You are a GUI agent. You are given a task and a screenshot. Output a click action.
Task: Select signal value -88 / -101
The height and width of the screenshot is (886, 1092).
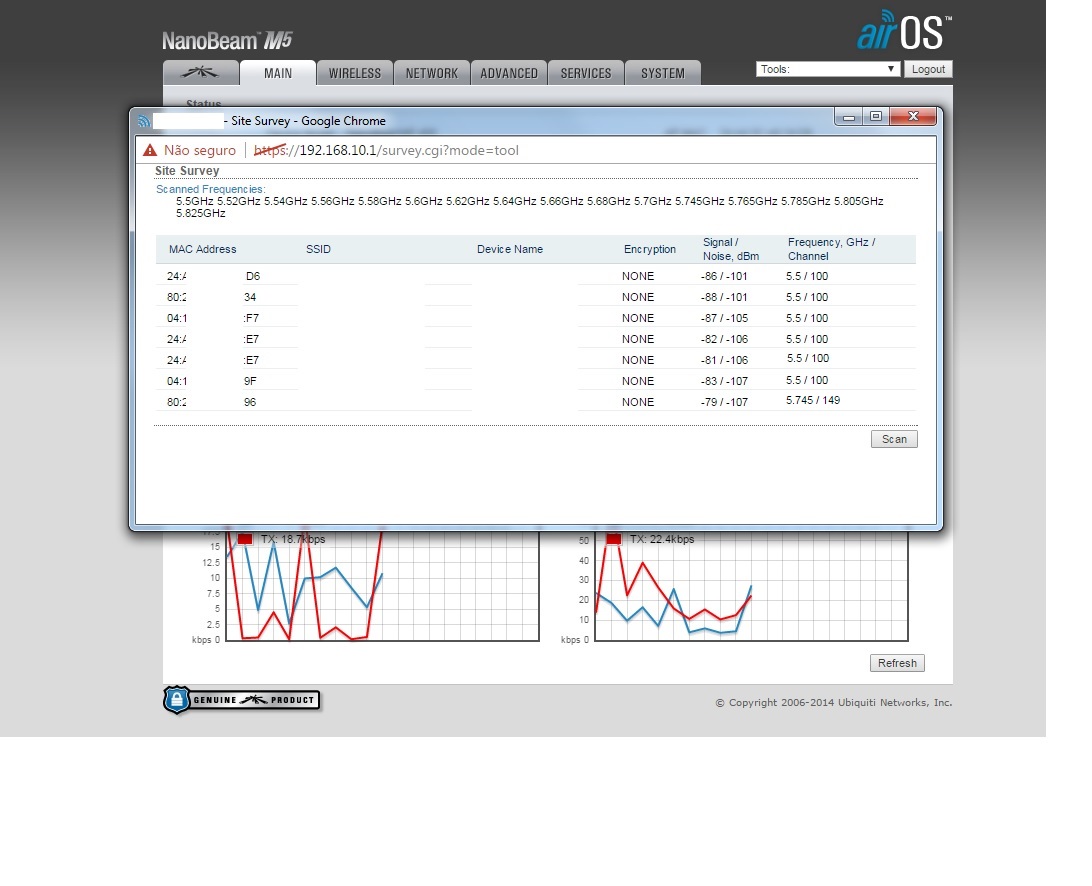tap(724, 297)
